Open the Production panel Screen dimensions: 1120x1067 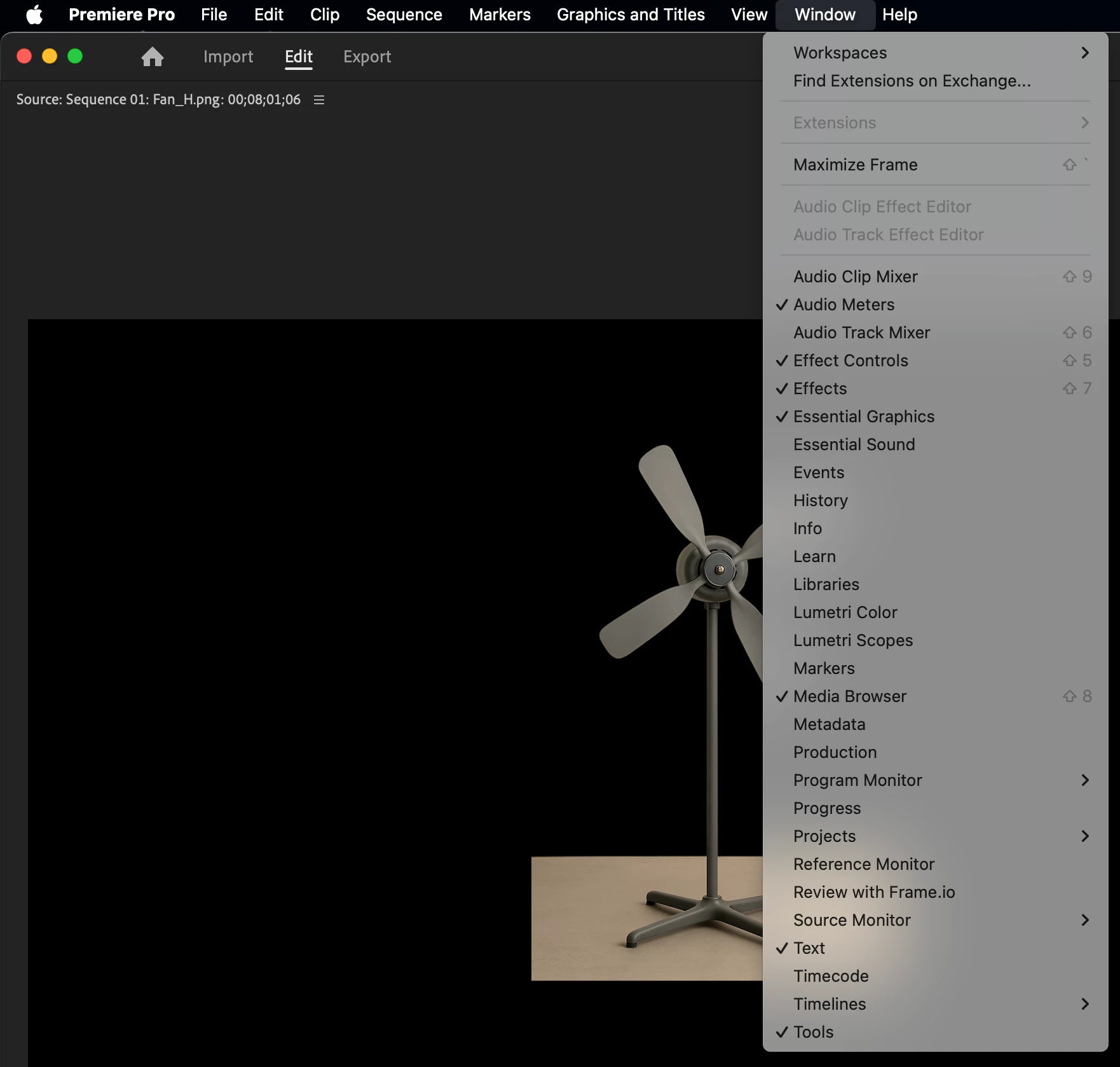click(x=936, y=752)
